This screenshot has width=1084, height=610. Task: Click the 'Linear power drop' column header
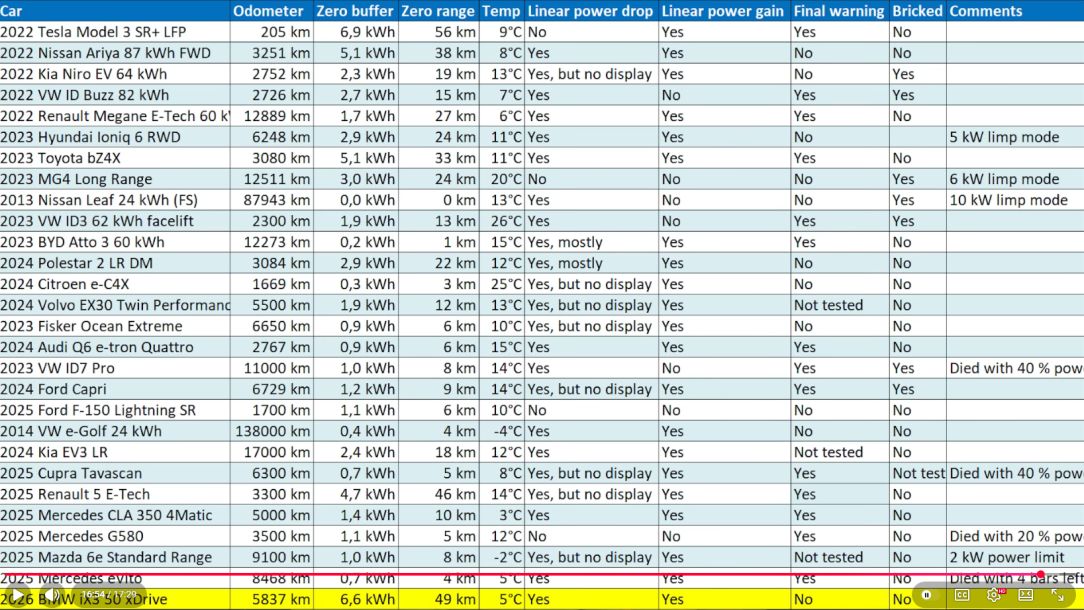point(590,11)
